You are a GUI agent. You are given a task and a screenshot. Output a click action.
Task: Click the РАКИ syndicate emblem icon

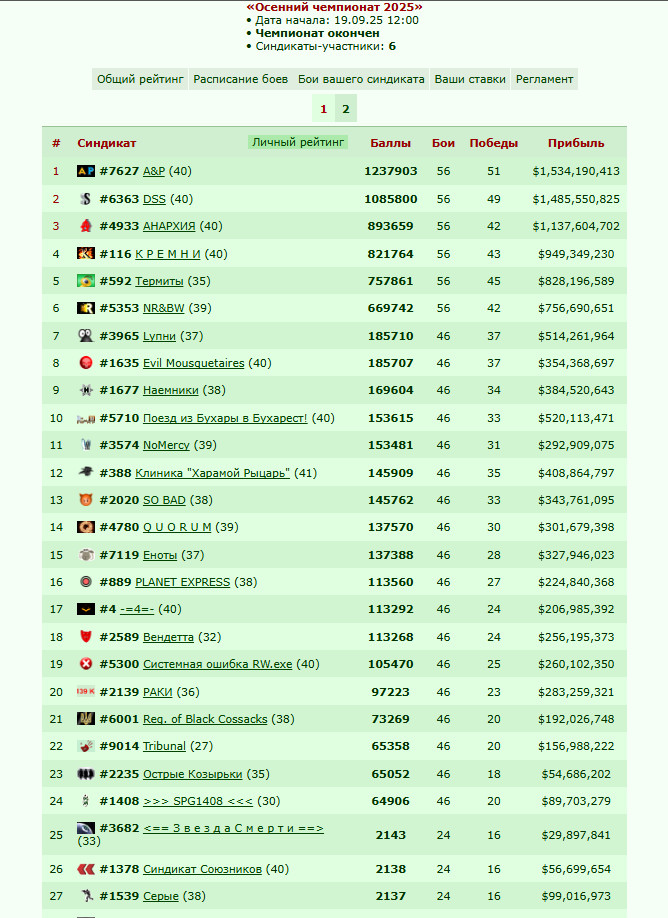tap(86, 691)
